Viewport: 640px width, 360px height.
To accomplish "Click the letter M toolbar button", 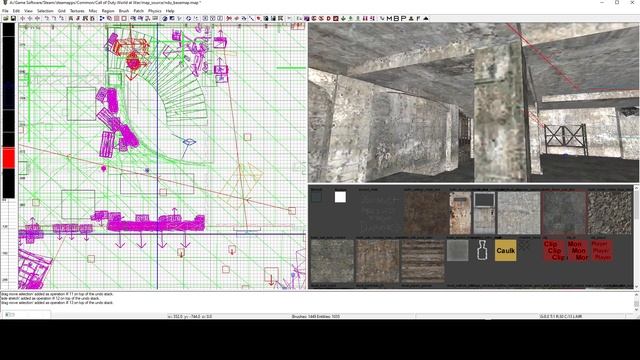I will [389, 18].
